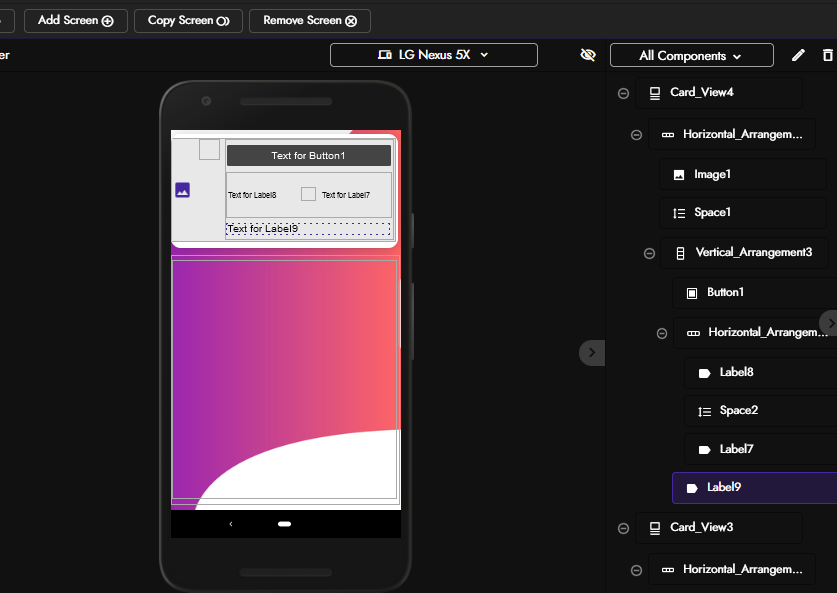837x593 pixels.
Task: Collapse the Vertical_Arrangement3 node
Action: point(649,253)
